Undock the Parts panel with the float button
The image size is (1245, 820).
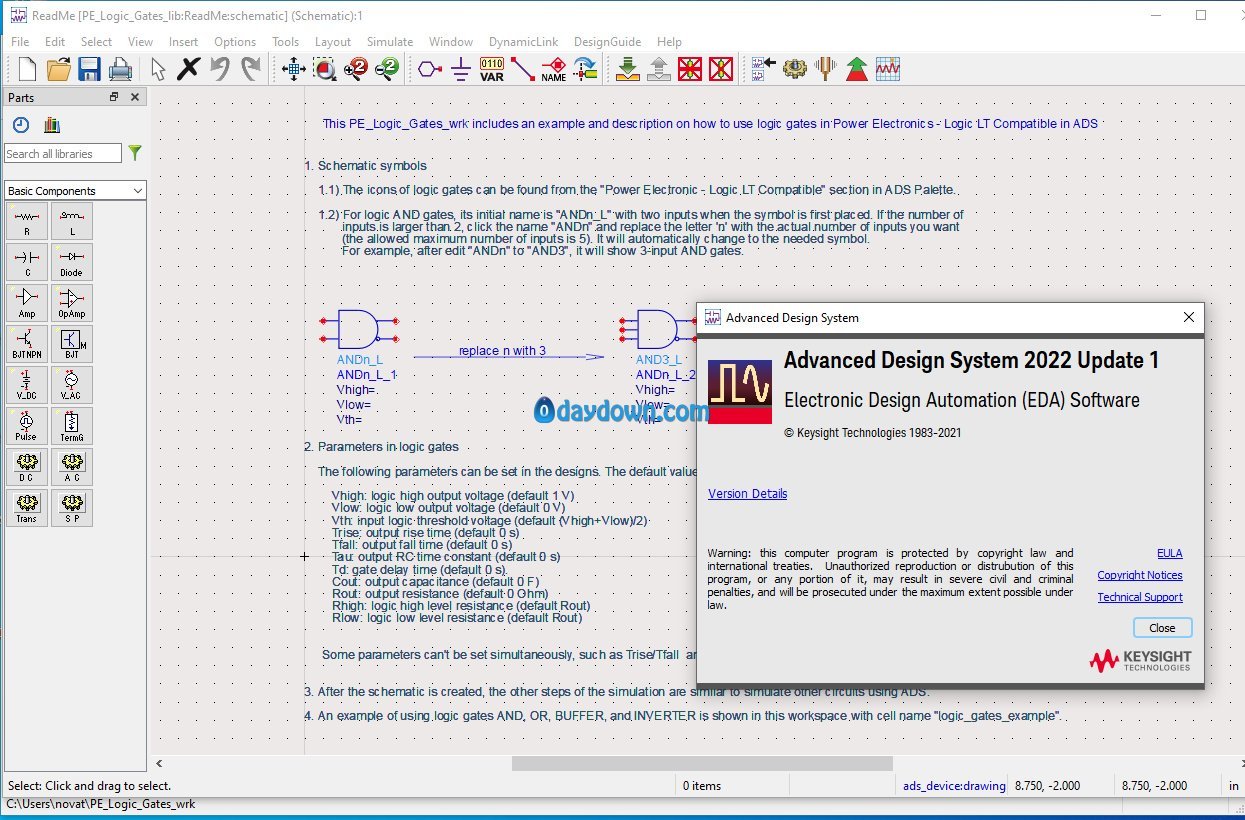pos(114,97)
